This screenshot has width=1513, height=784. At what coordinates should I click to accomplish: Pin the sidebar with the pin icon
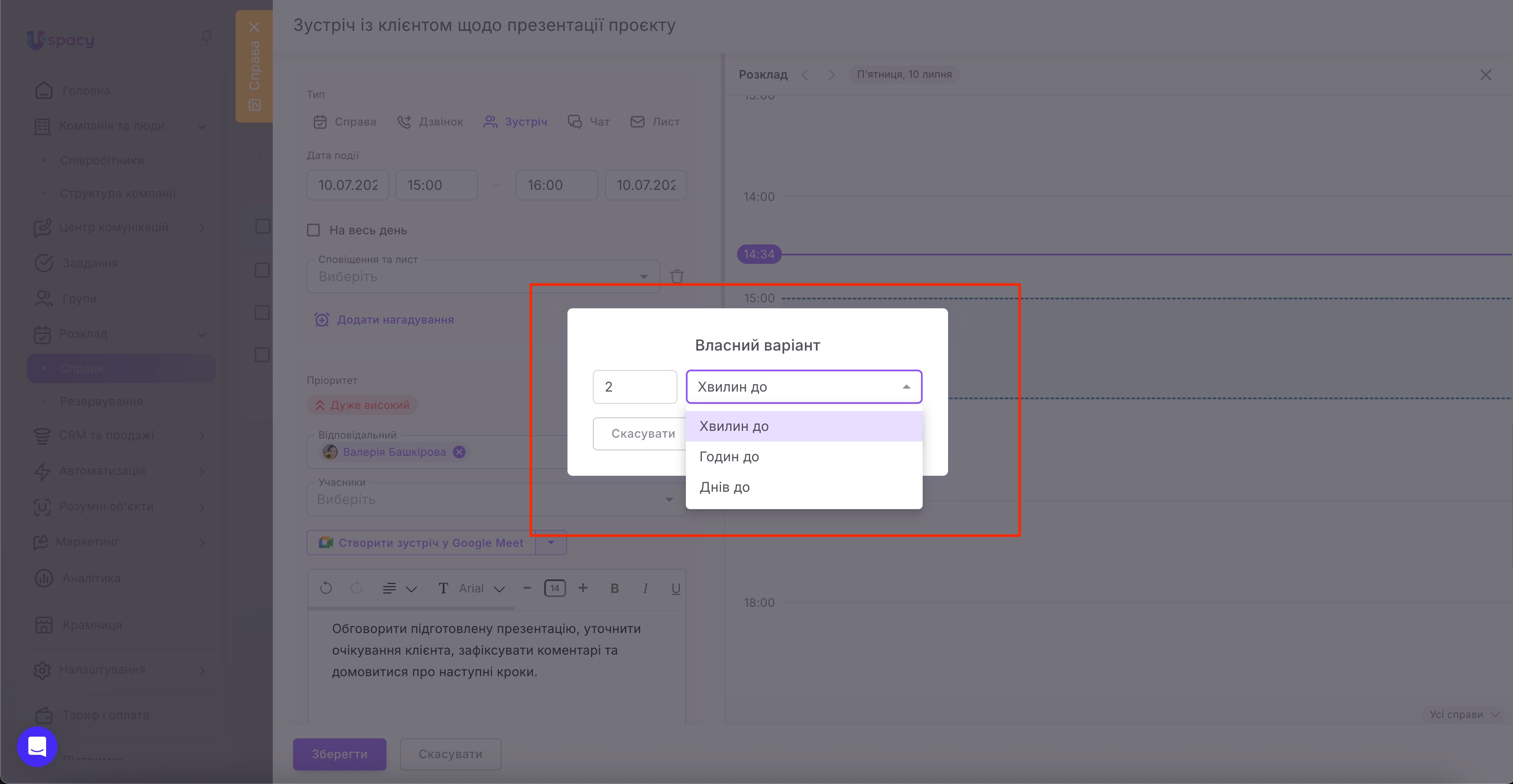pyautogui.click(x=206, y=38)
